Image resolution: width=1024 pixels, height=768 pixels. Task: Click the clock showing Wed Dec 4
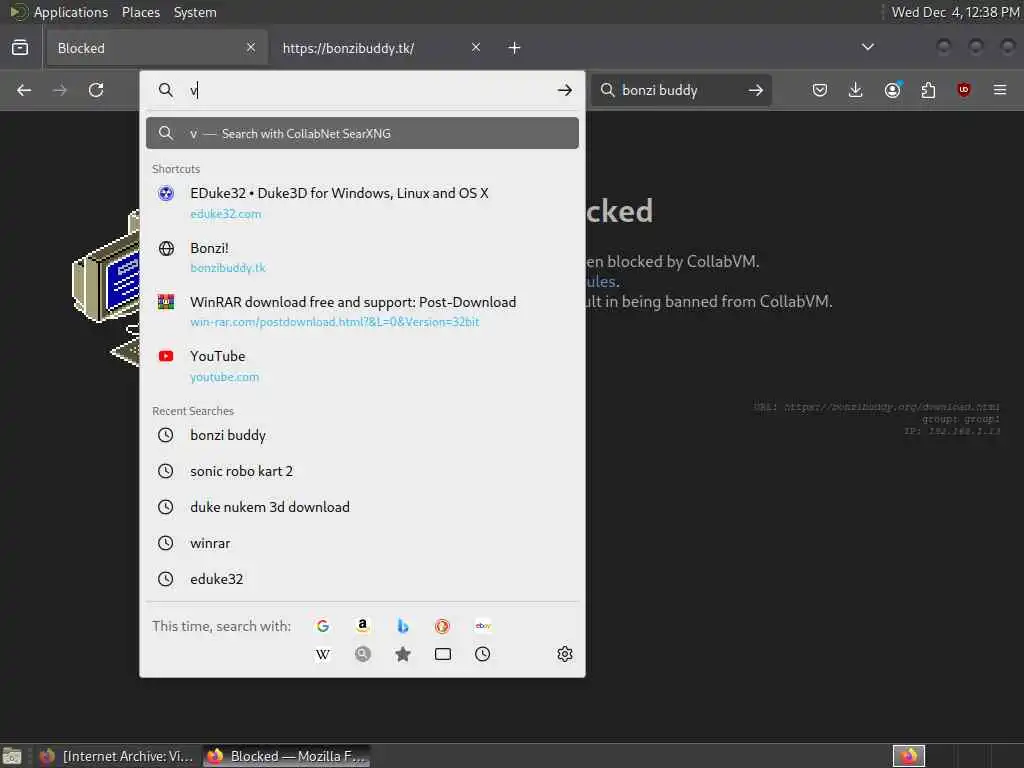coord(955,12)
